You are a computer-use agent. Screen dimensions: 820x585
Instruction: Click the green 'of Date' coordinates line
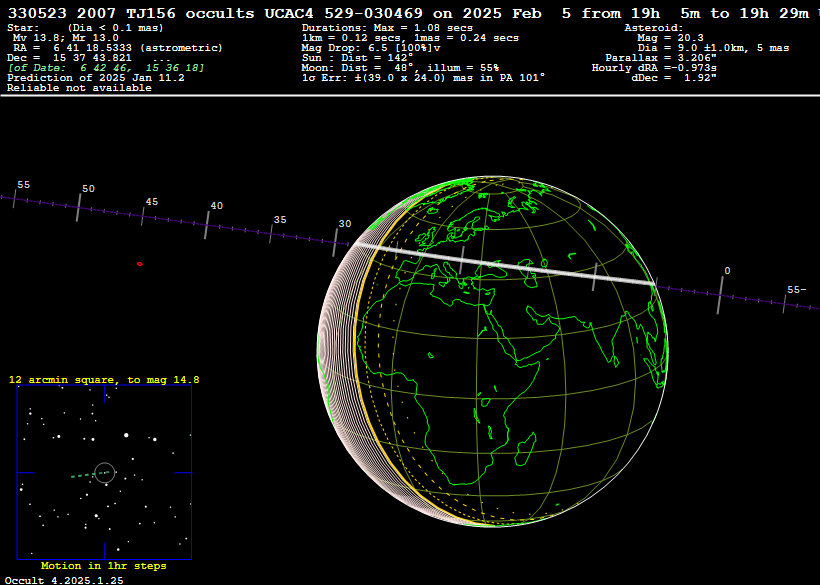[x=106, y=68]
